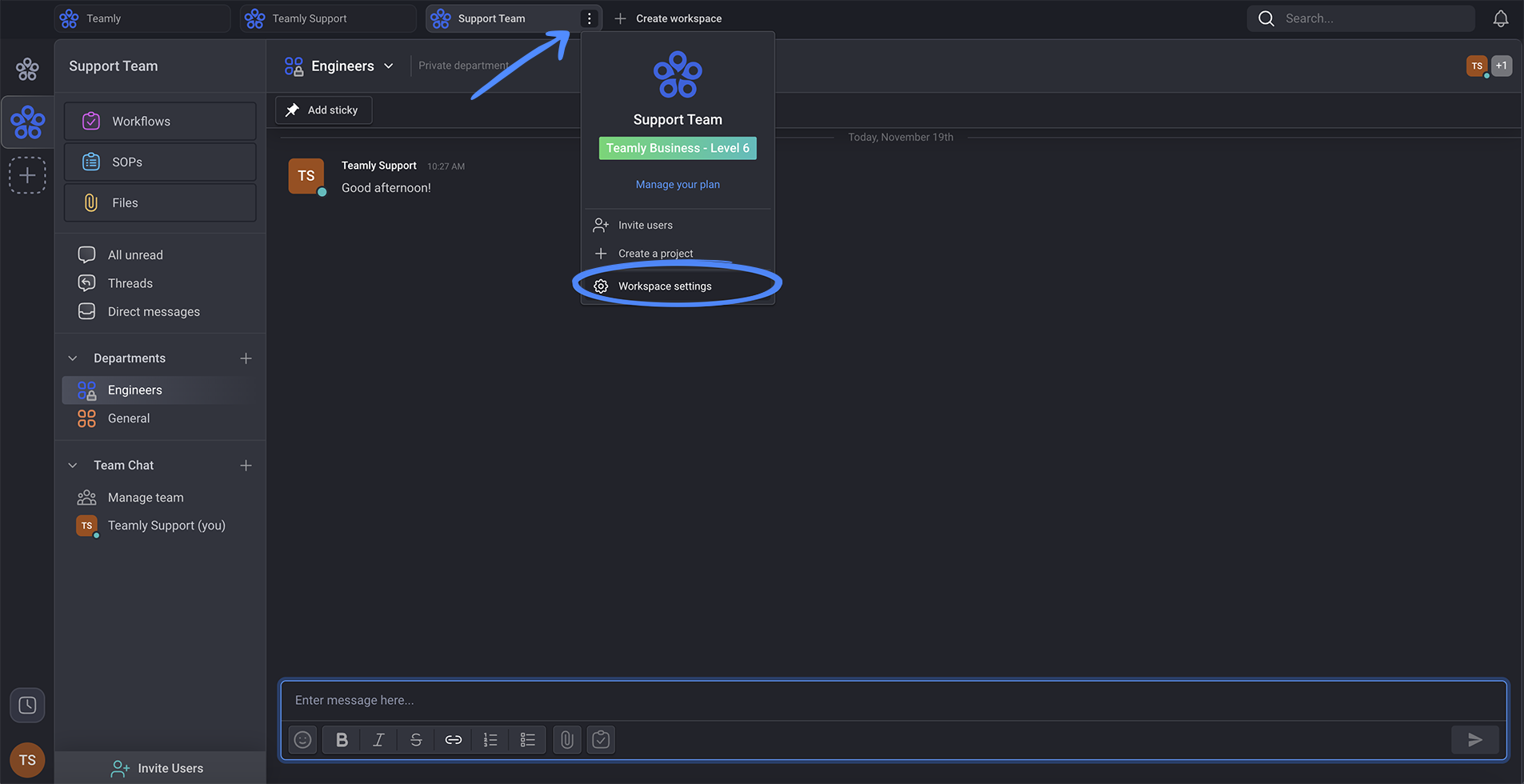
Task: Choose Invite users from the workspace menu
Action: (678, 225)
